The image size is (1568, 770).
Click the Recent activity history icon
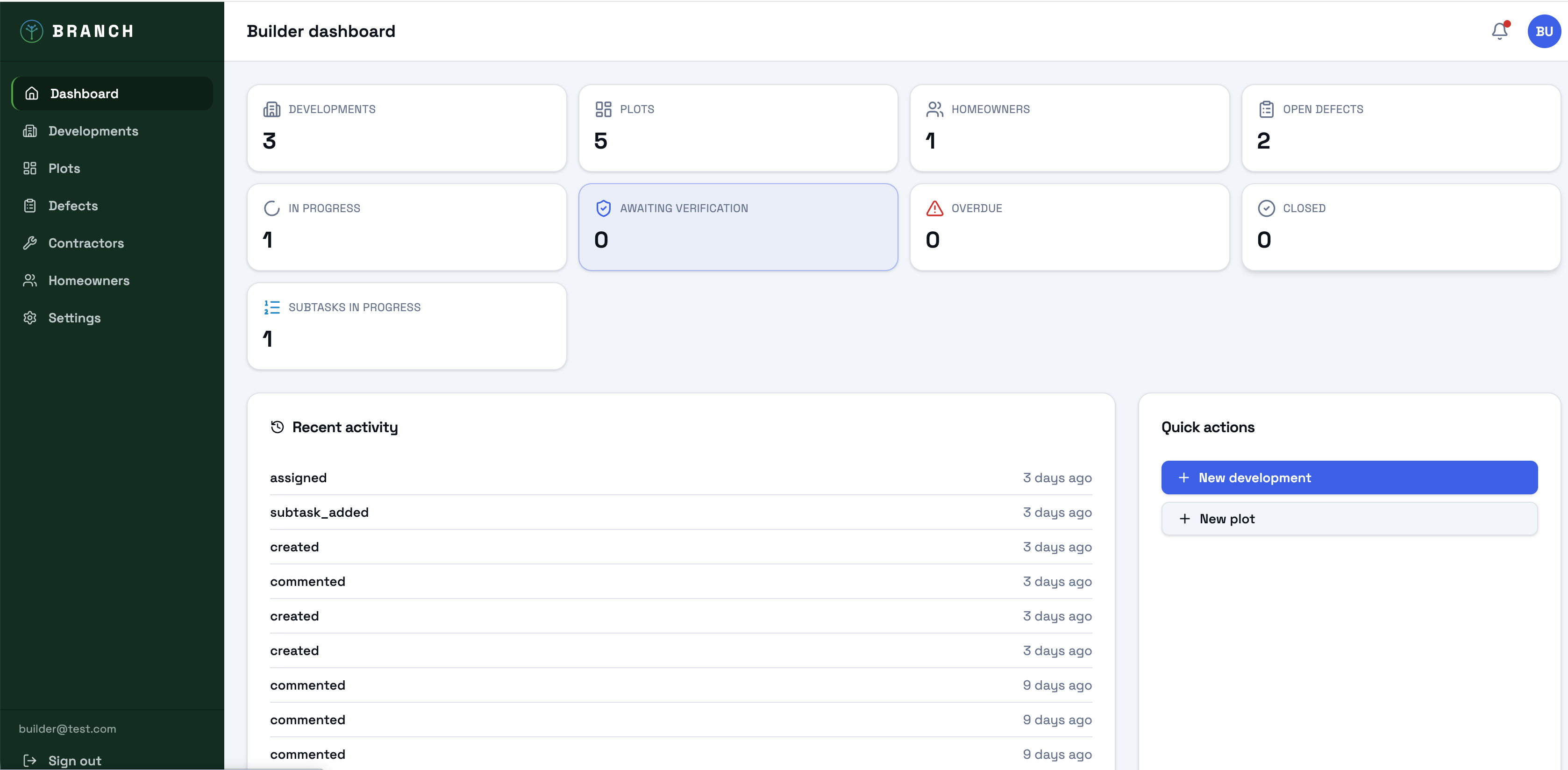pos(277,428)
